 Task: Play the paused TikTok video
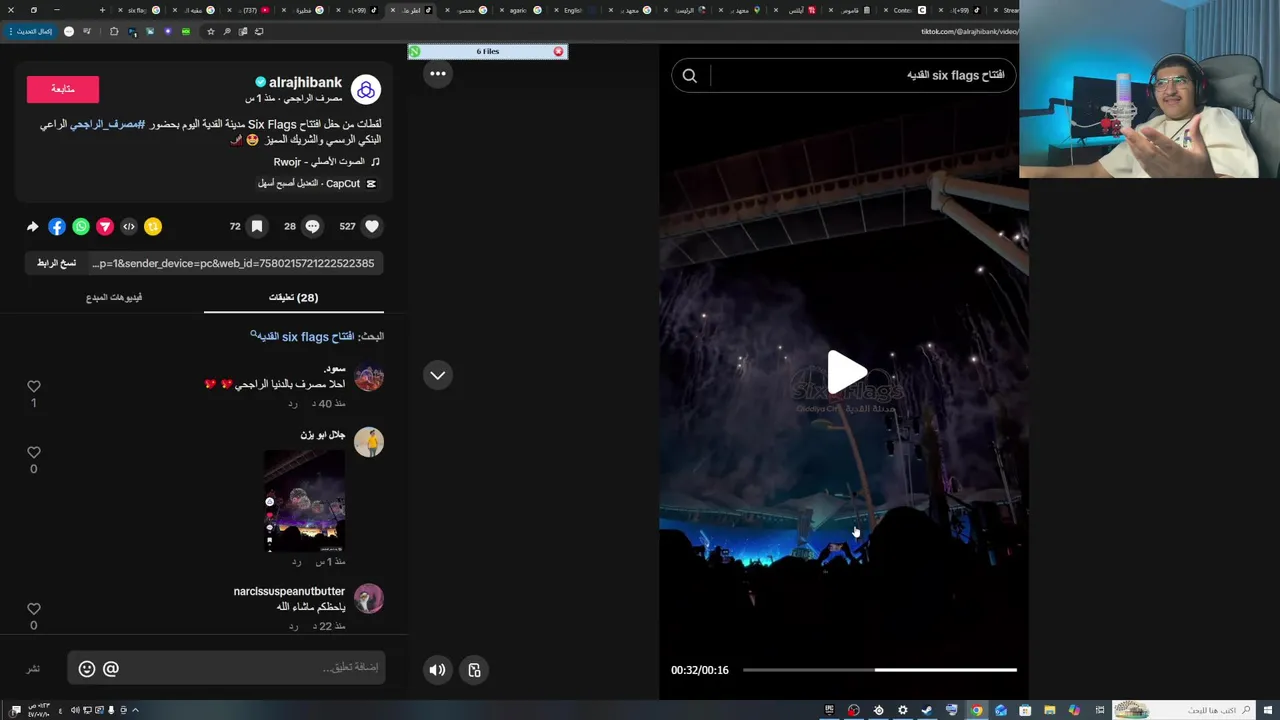coord(846,372)
